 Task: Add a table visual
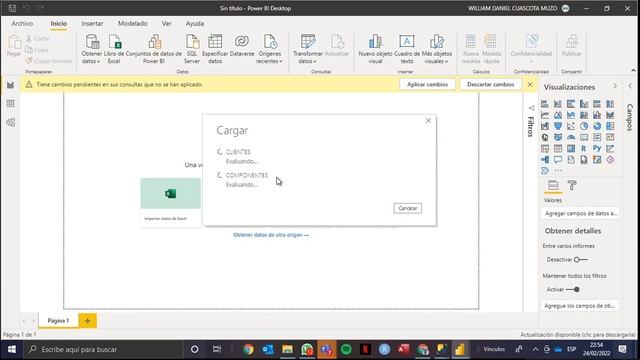pyautogui.click(x=558, y=149)
